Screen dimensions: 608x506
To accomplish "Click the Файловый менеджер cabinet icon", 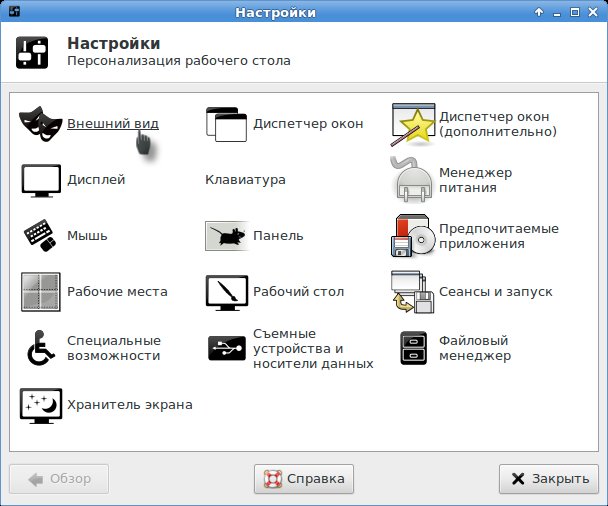I will 413,348.
